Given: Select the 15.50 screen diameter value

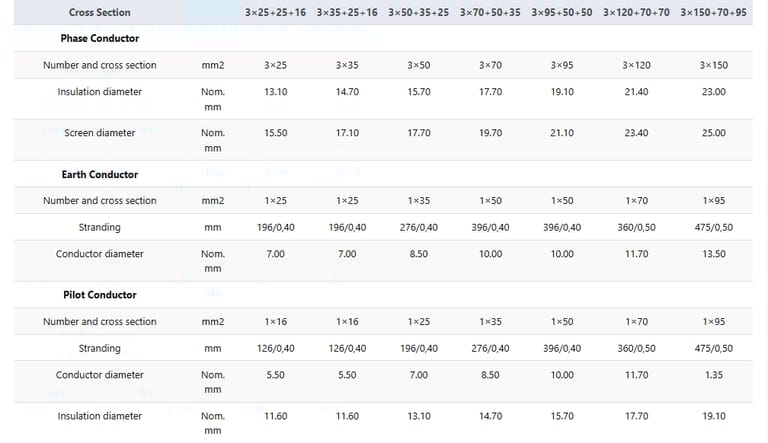Looking at the screenshot, I should tap(275, 133).
